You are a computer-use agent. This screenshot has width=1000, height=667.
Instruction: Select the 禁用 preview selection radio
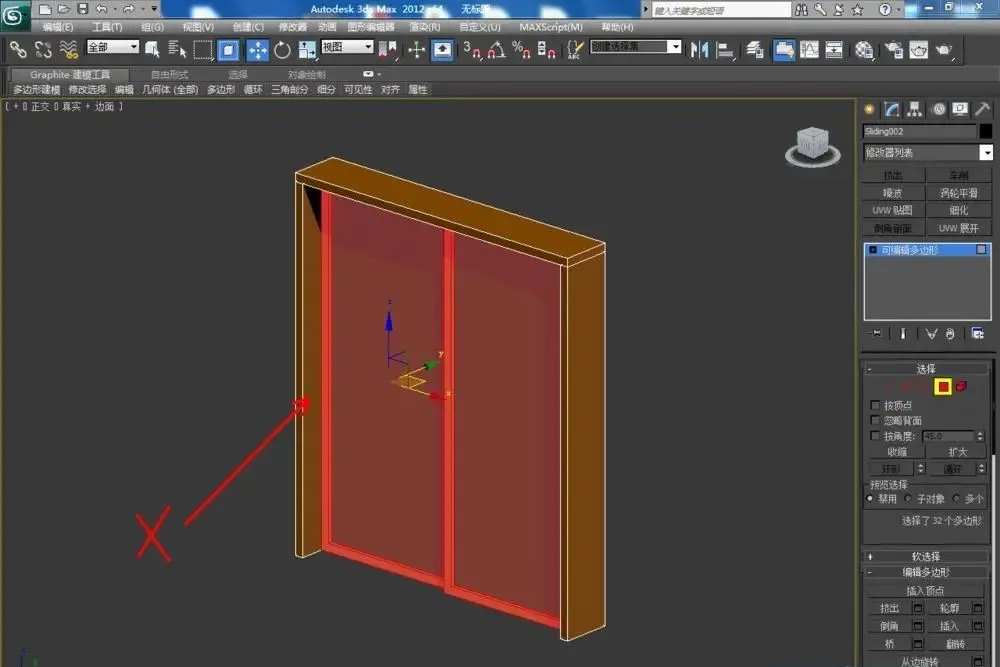[870, 498]
